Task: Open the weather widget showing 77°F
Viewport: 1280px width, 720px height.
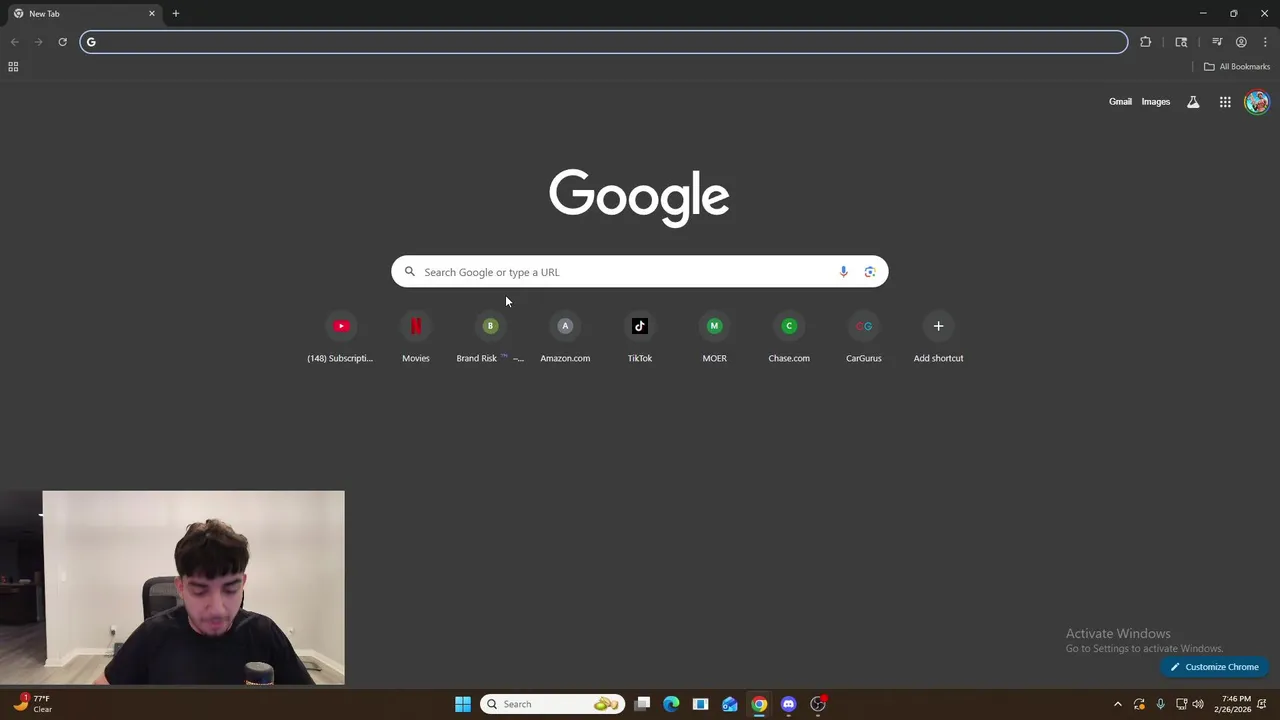Action: tap(32, 704)
